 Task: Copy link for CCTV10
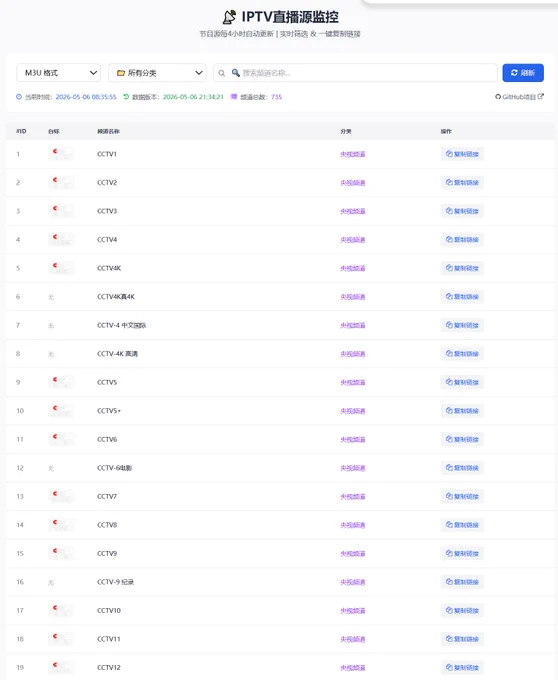(x=462, y=611)
